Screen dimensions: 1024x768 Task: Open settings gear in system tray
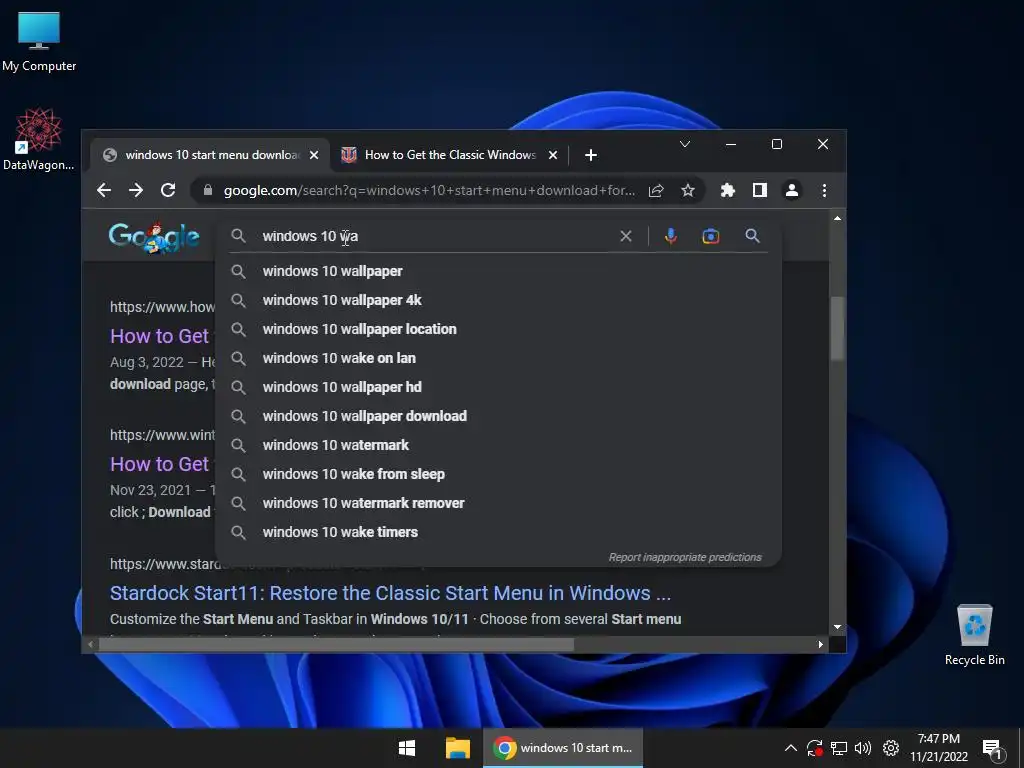coord(891,748)
